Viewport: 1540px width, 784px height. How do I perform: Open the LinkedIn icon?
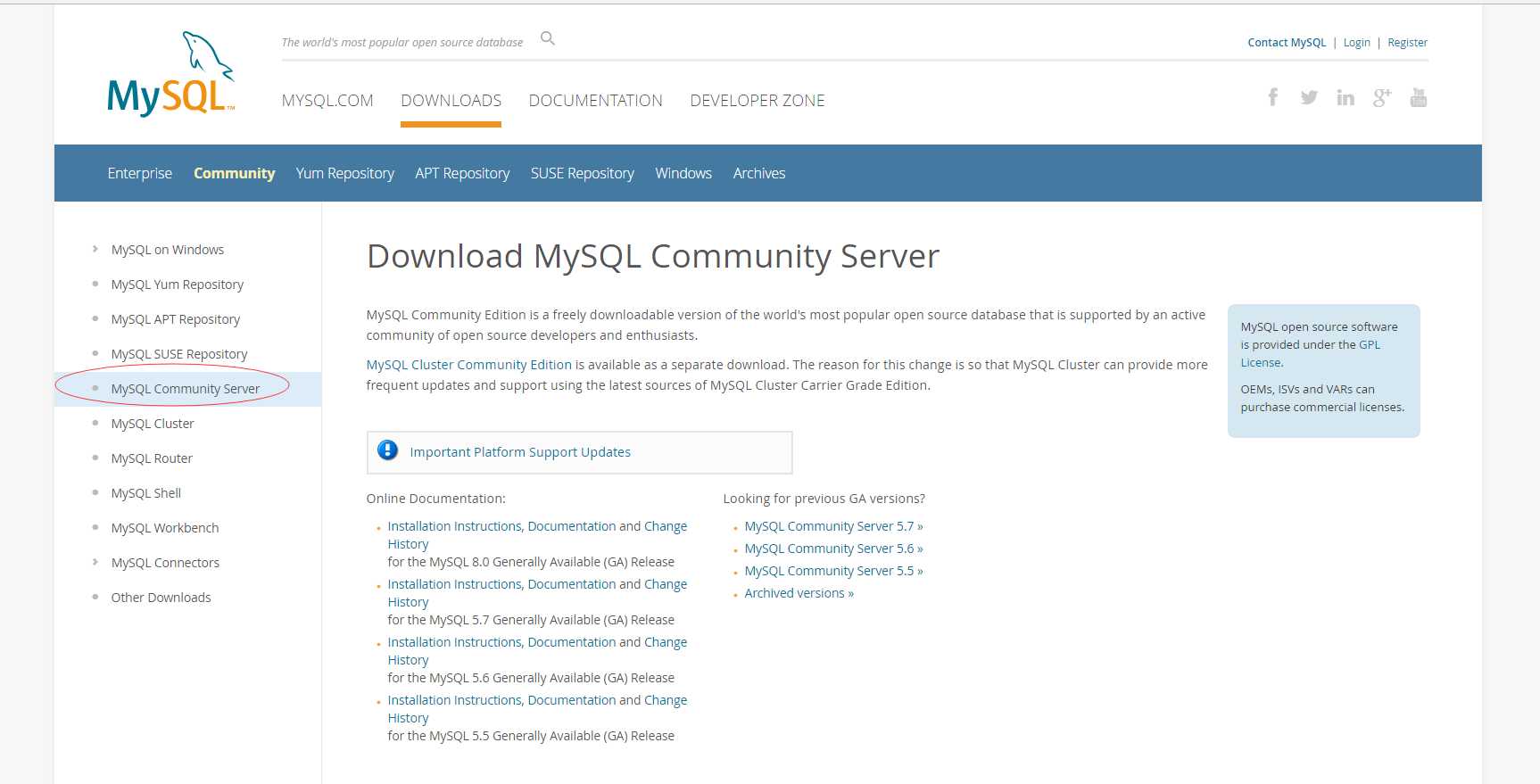[x=1345, y=97]
